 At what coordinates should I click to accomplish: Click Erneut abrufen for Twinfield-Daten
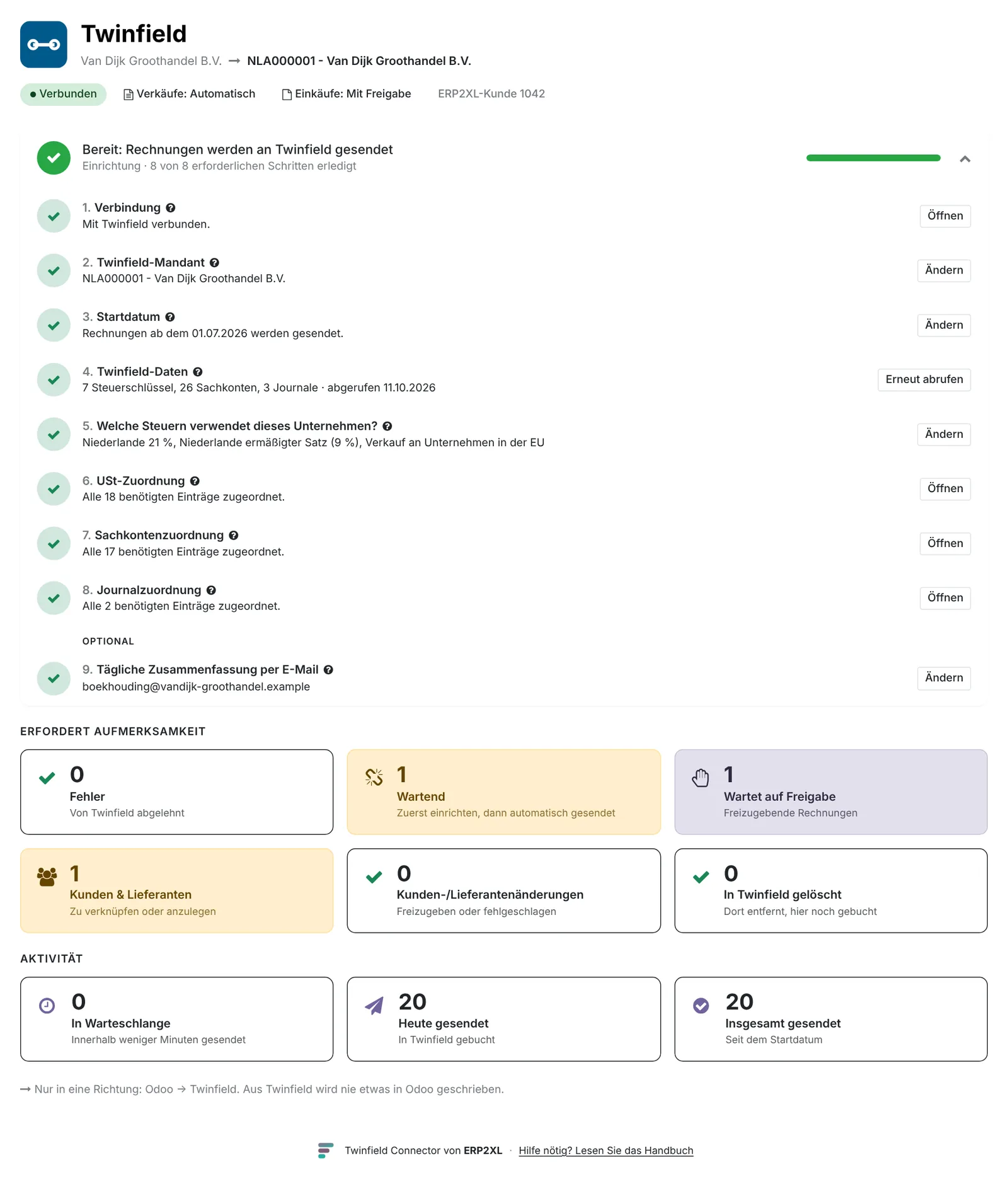924,379
